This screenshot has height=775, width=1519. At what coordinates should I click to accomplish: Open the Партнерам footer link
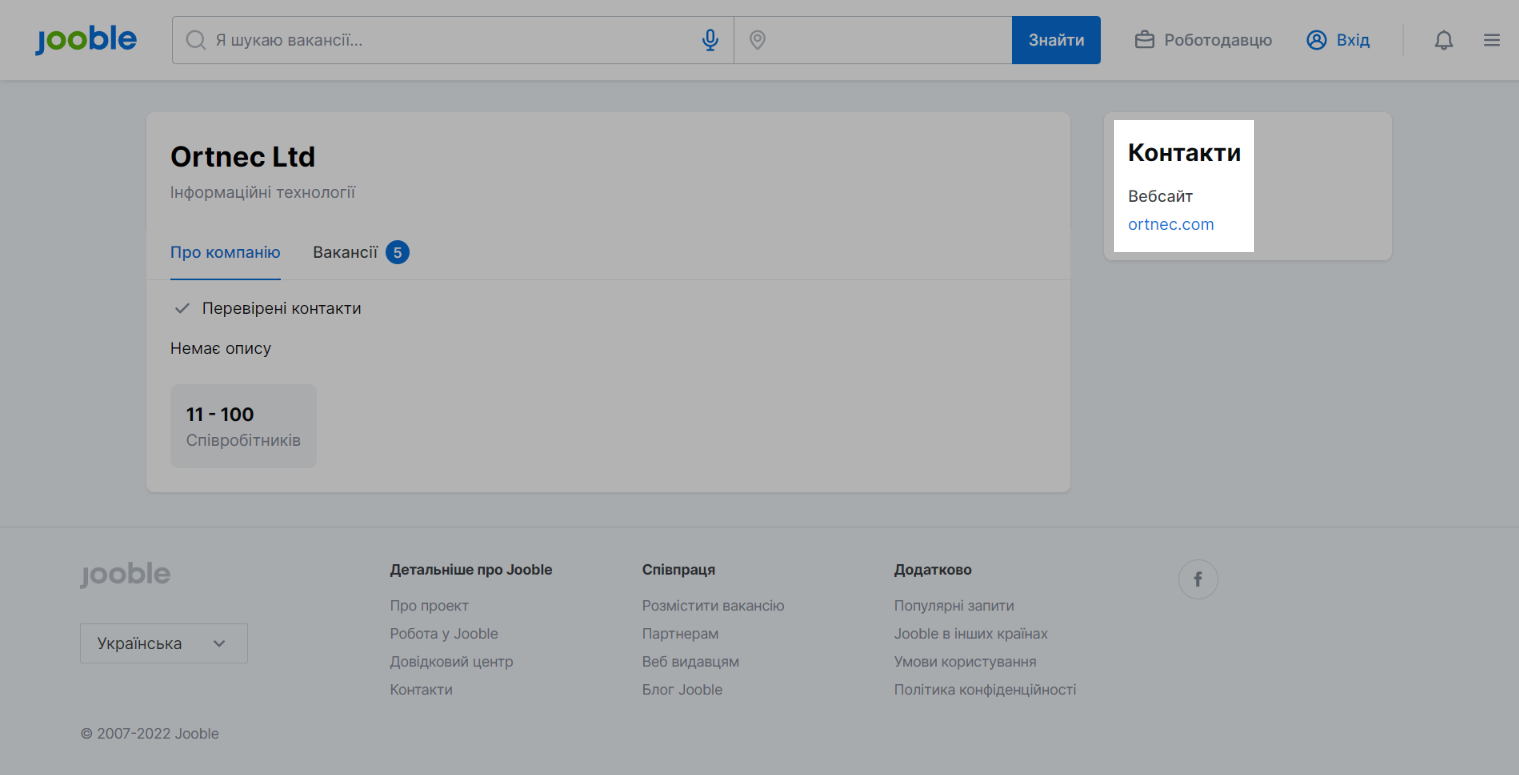(680, 634)
